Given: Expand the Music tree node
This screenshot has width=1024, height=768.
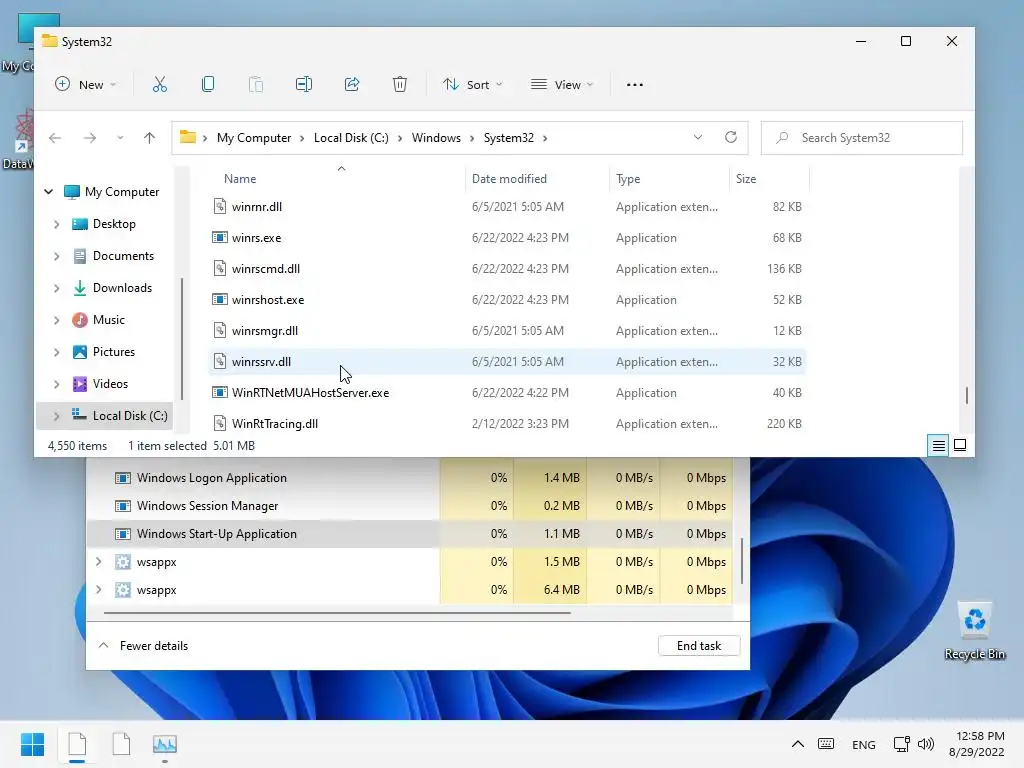Looking at the screenshot, I should 57,320.
